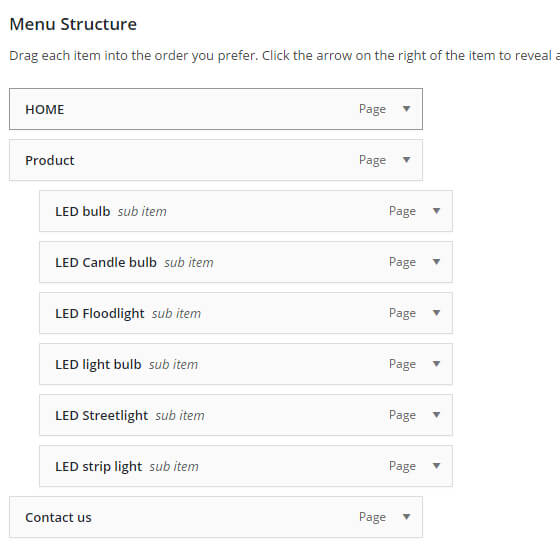Expand LED Floodlight item options arrow
The width and height of the screenshot is (560, 558).
point(436,313)
